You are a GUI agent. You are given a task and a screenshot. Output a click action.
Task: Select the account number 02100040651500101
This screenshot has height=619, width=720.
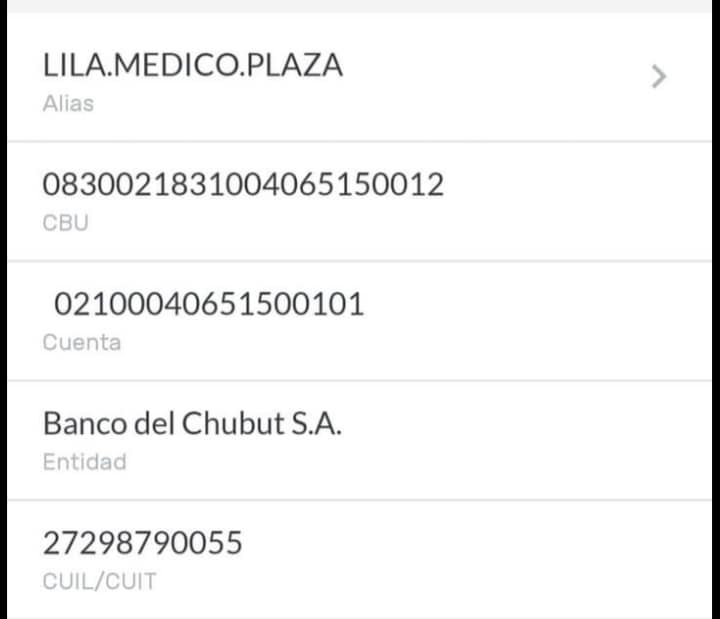[x=208, y=304]
